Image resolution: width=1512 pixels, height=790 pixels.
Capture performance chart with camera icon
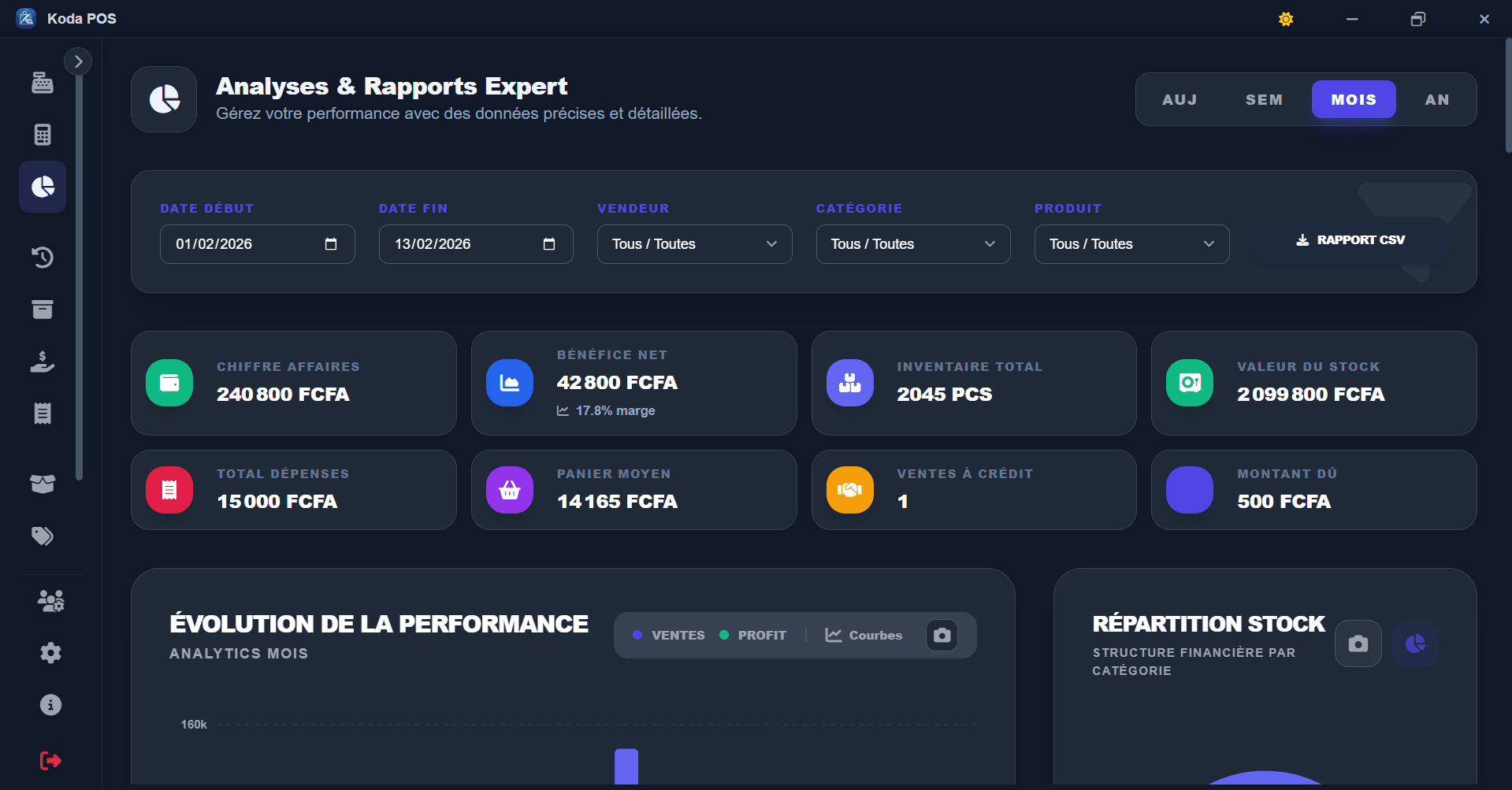click(942, 636)
